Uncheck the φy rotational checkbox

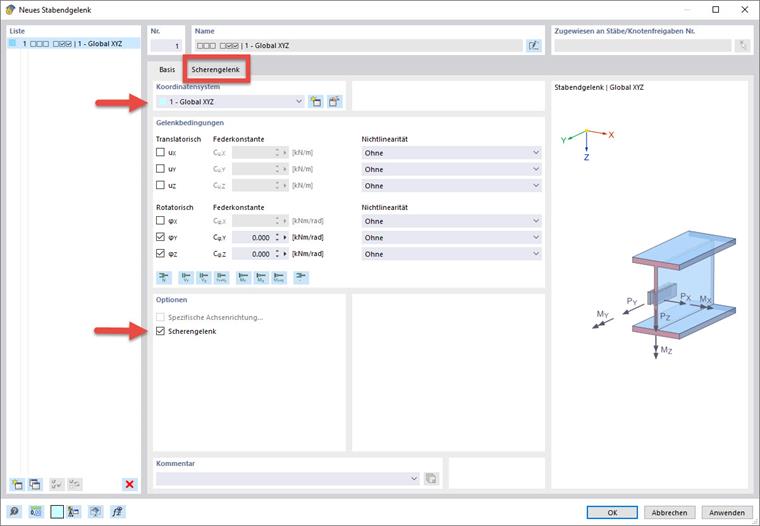point(160,237)
